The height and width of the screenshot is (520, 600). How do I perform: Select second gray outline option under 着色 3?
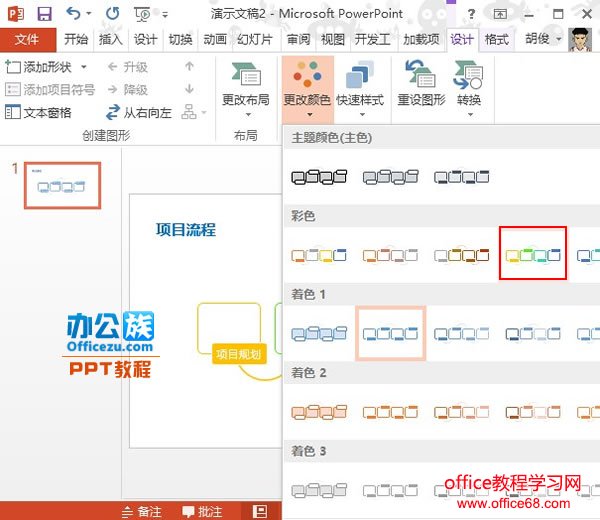390,490
